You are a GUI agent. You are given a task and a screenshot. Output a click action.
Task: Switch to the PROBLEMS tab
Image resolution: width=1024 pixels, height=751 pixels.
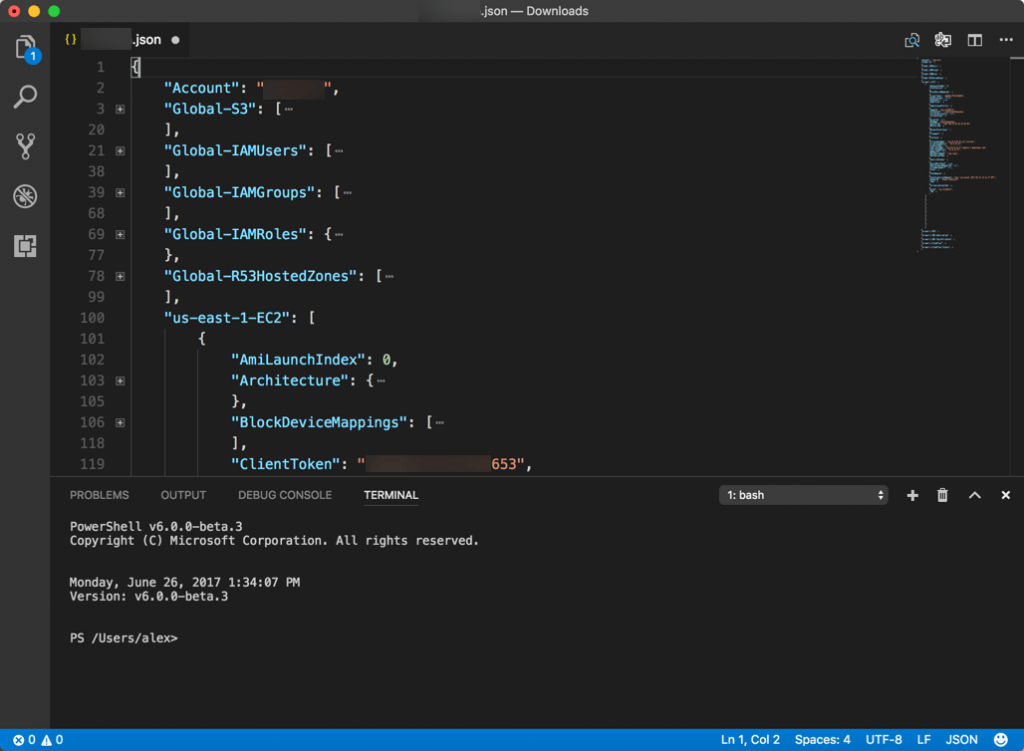tap(101, 494)
